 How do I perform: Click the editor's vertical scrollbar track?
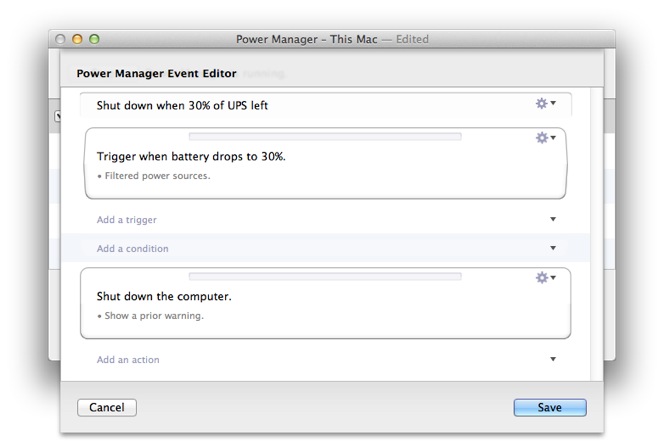pyautogui.click(x=597, y=234)
